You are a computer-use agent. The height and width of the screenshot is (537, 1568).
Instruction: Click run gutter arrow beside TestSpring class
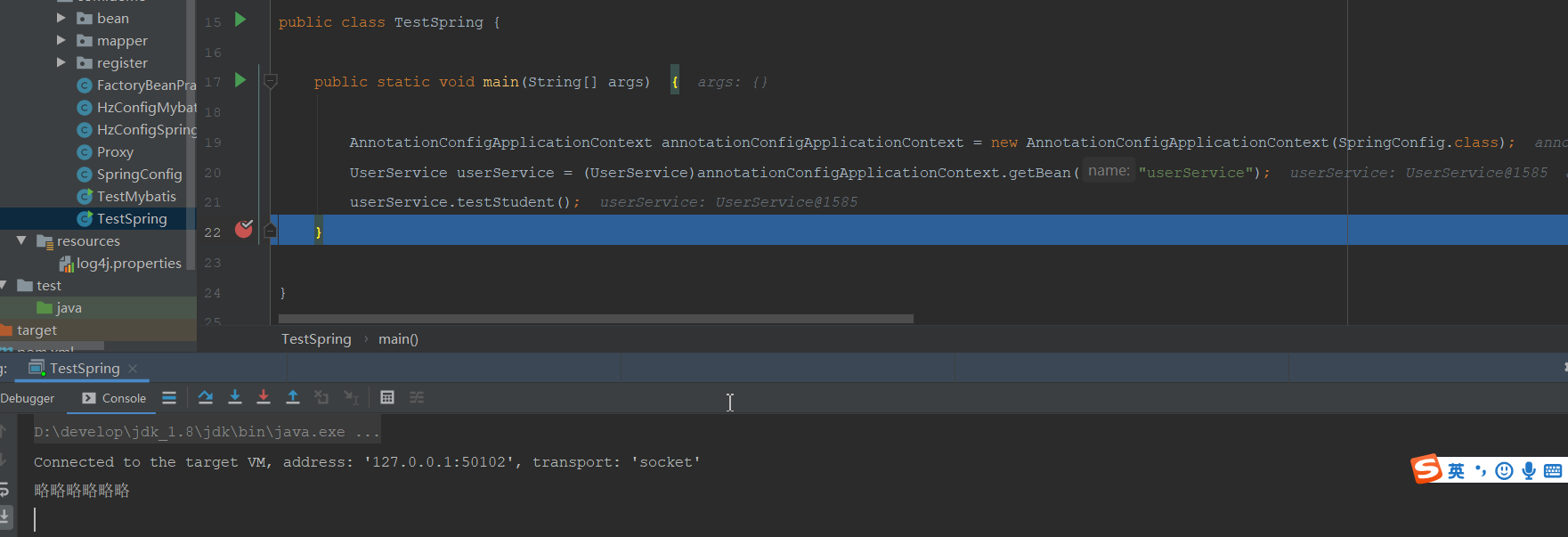[240, 20]
